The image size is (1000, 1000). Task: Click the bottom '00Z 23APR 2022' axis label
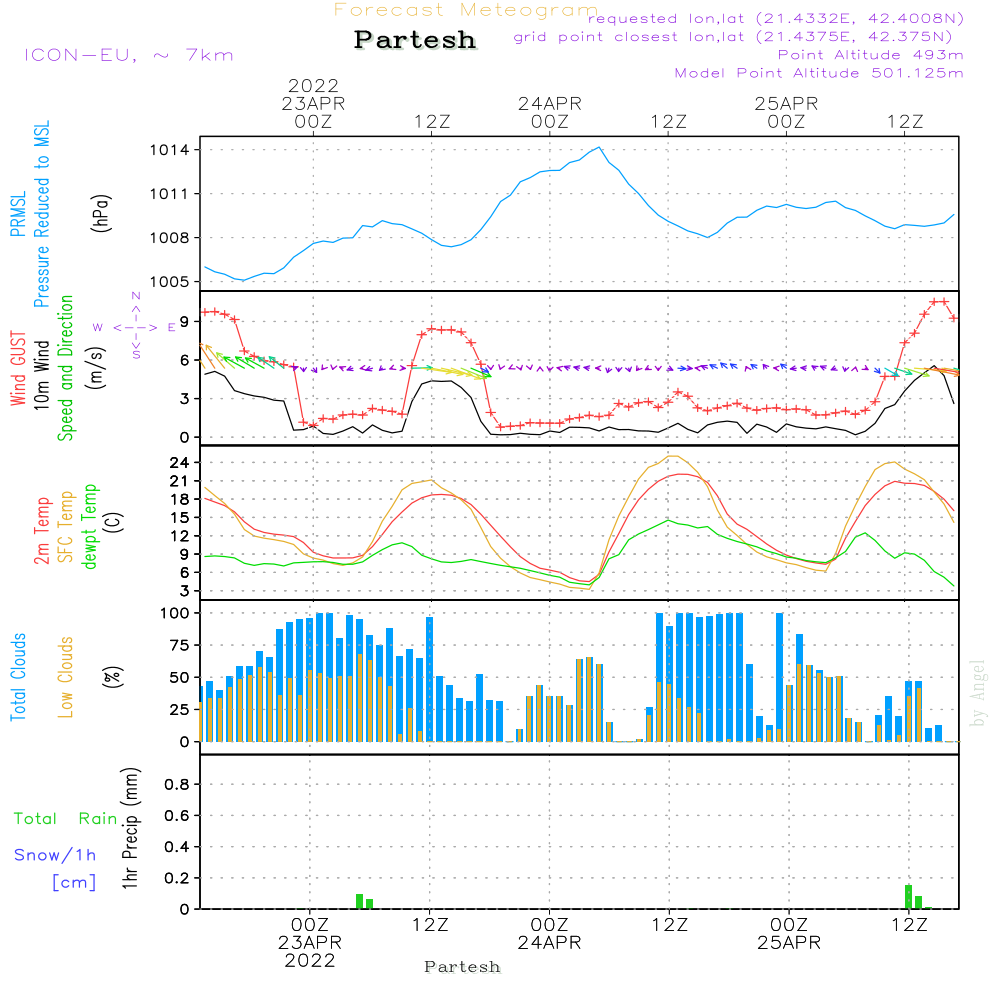pyautogui.click(x=310, y=943)
